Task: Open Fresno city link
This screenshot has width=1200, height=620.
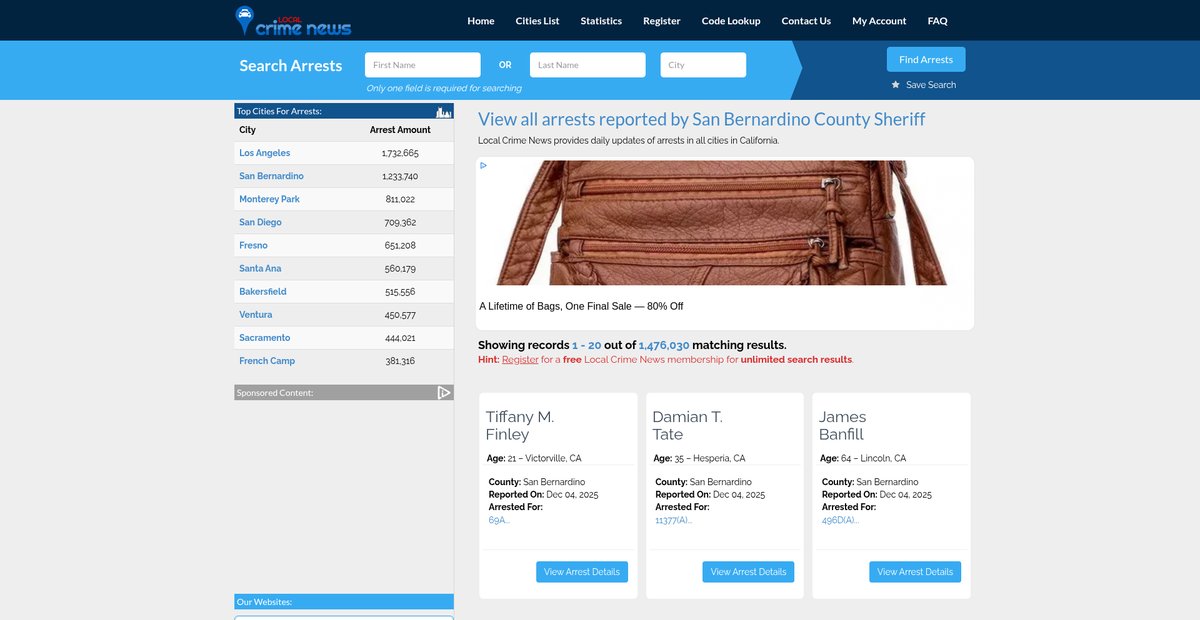Action: tap(253, 245)
